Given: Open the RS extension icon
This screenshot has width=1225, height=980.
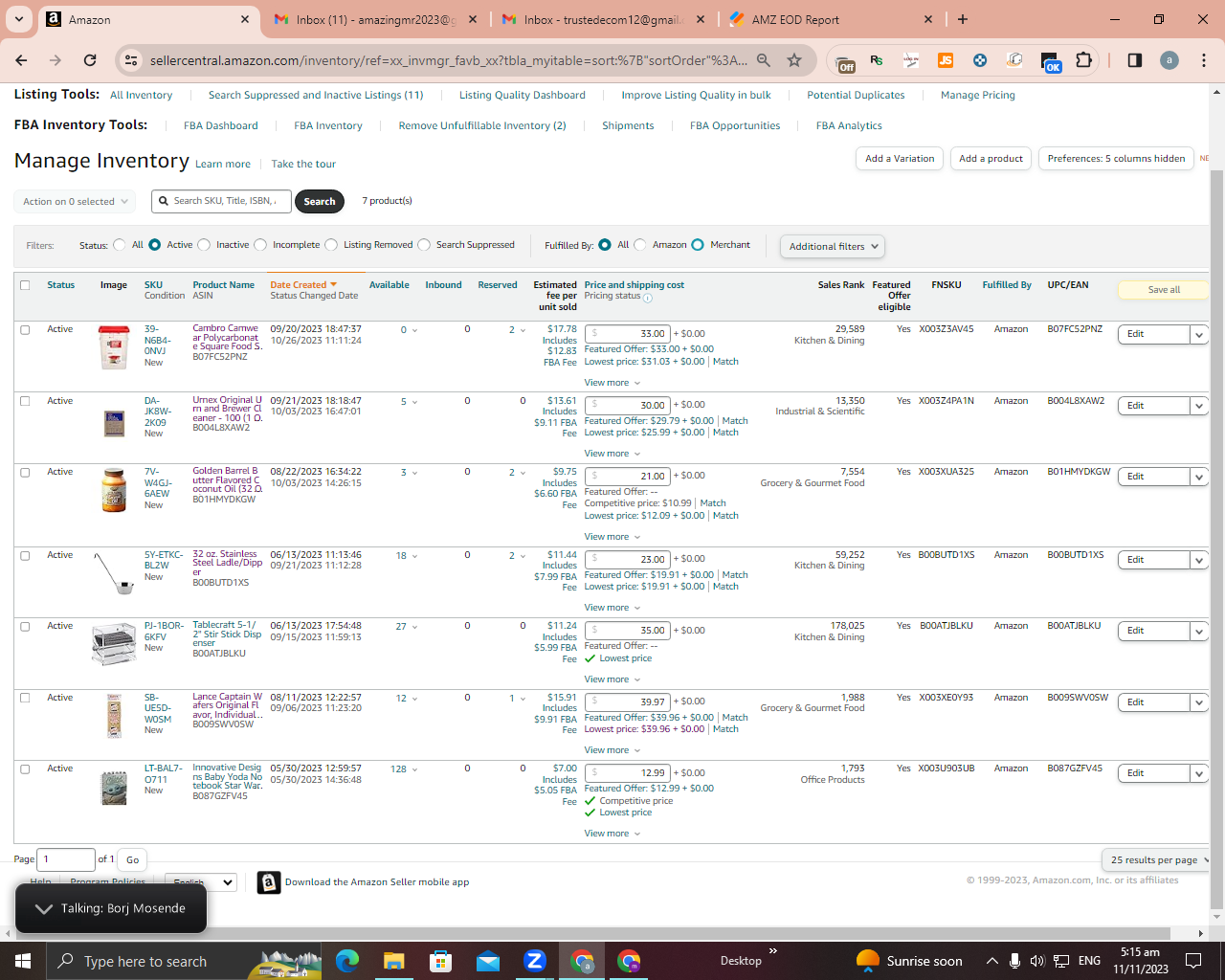Looking at the screenshot, I should pyautogui.click(x=877, y=60).
